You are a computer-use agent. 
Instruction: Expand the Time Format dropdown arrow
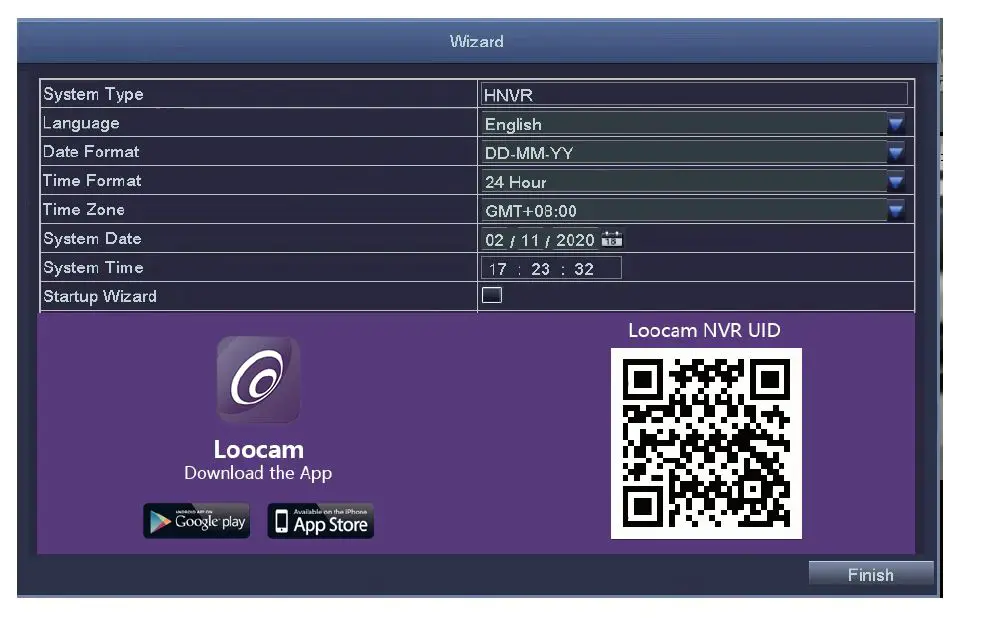896,181
